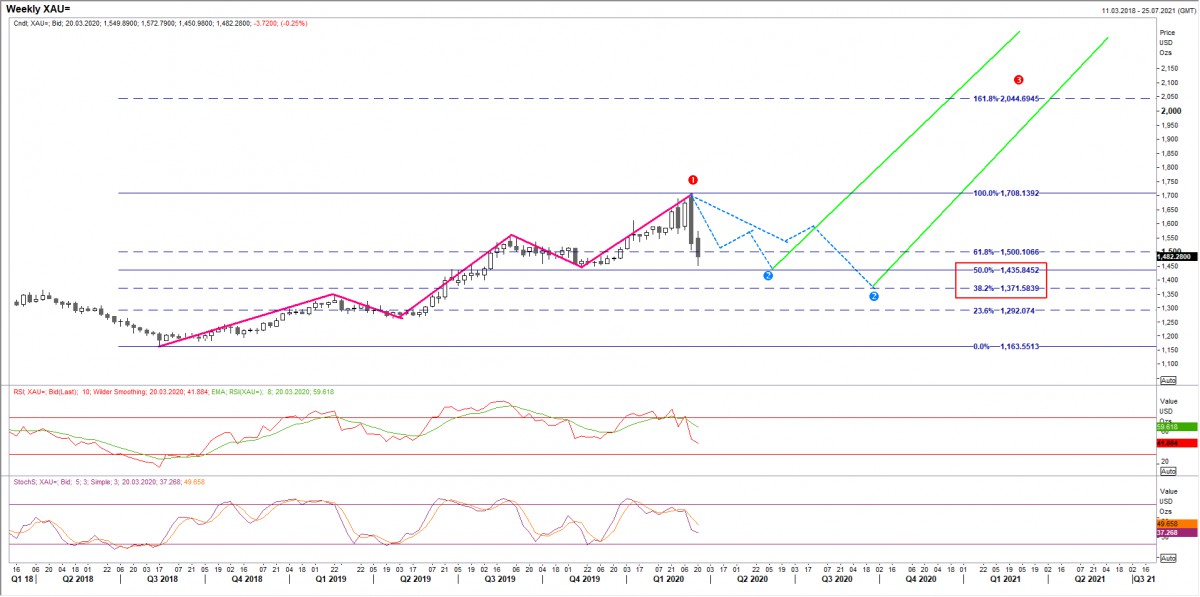Toggle Auto scale on the stochastic panel
The height and width of the screenshot is (597, 1200).
pyautogui.click(x=1168, y=561)
